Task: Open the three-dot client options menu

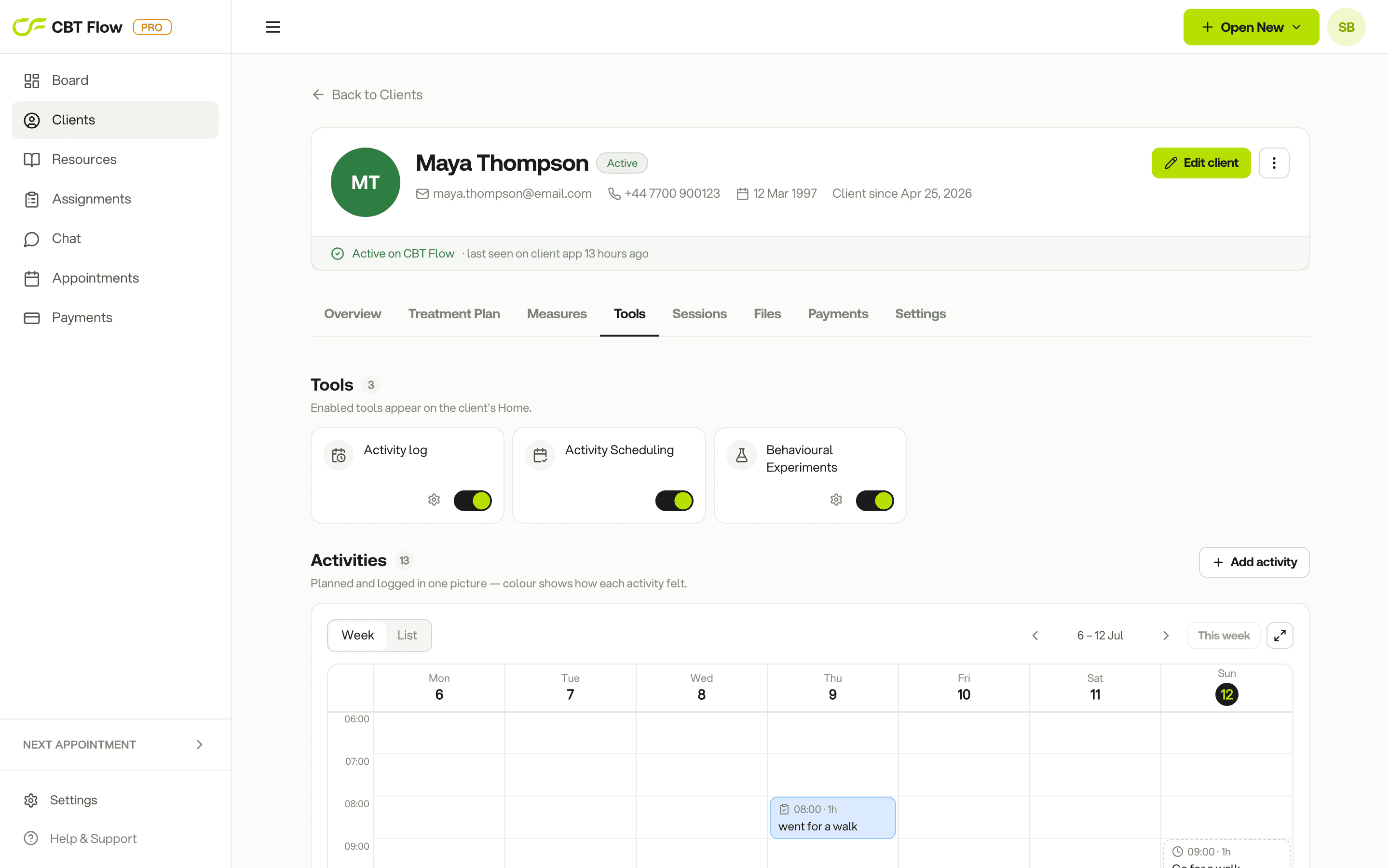Action: tap(1274, 163)
